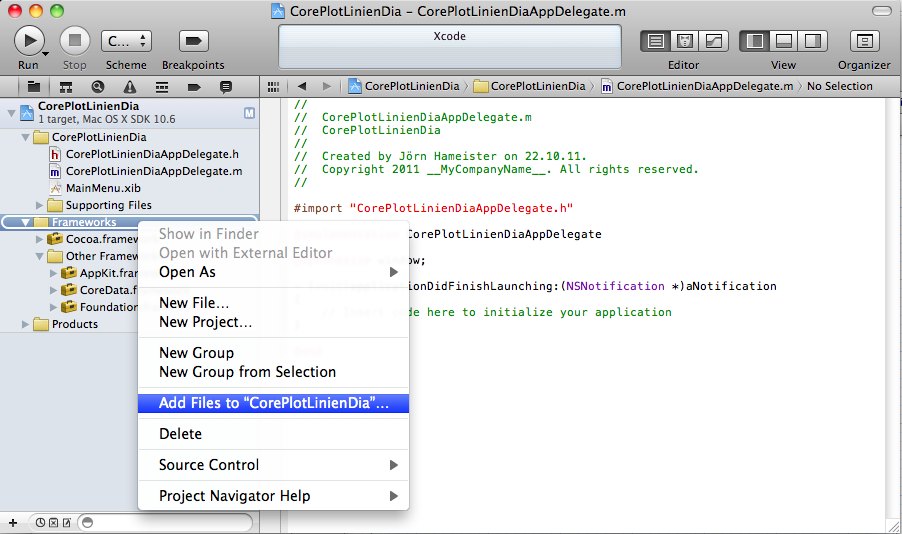The height and width of the screenshot is (534, 902).
Task: Select New Group from context menu
Action: (196, 353)
